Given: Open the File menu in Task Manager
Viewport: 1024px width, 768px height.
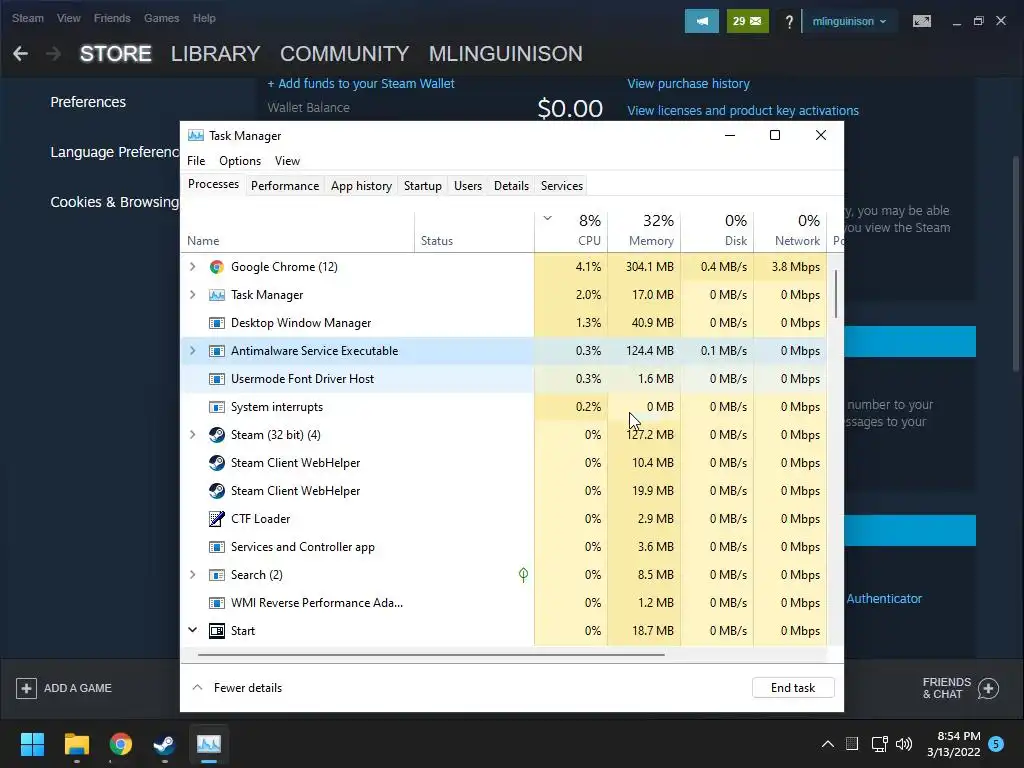Looking at the screenshot, I should [x=196, y=161].
